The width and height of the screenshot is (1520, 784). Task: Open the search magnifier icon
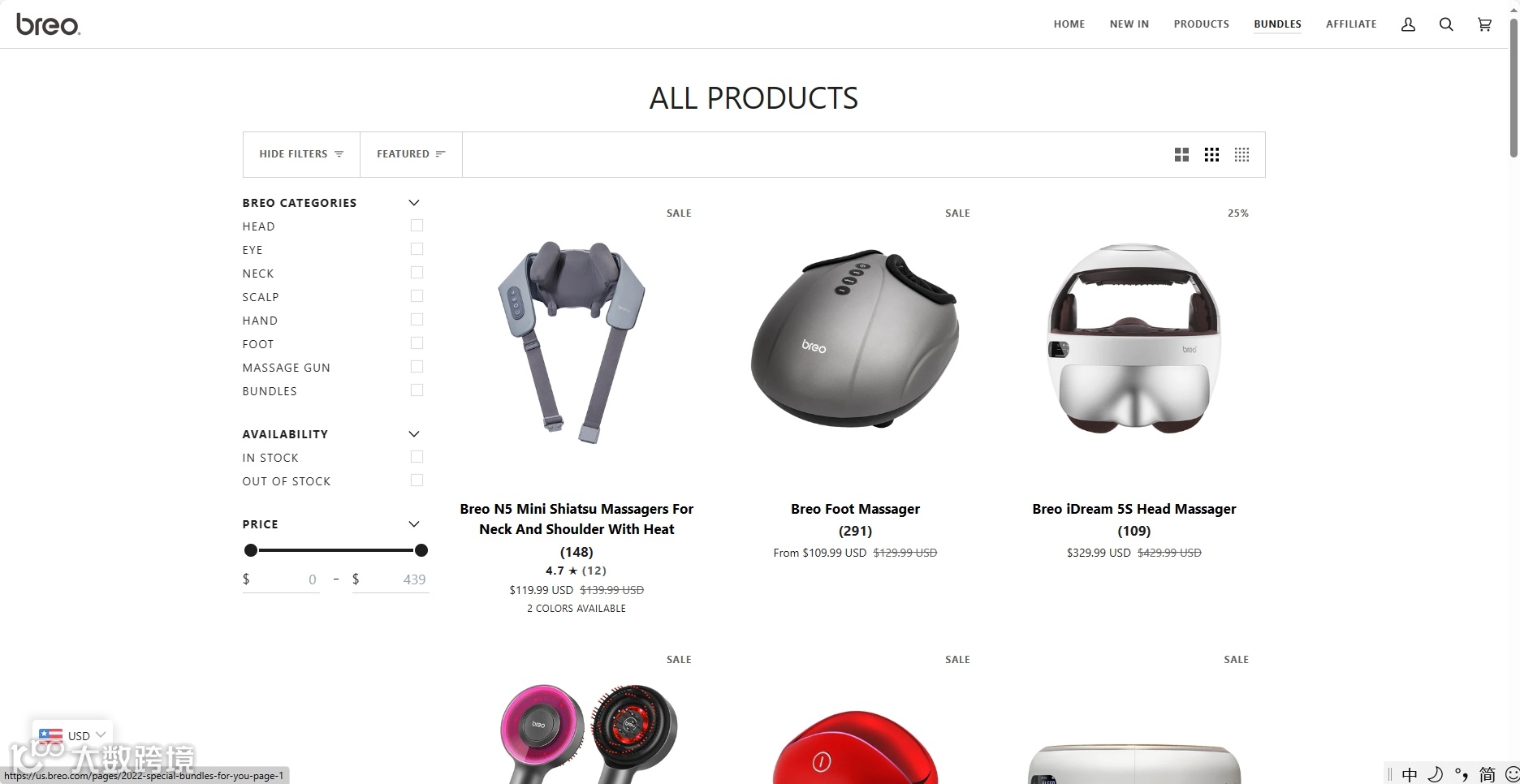pyautogui.click(x=1446, y=24)
